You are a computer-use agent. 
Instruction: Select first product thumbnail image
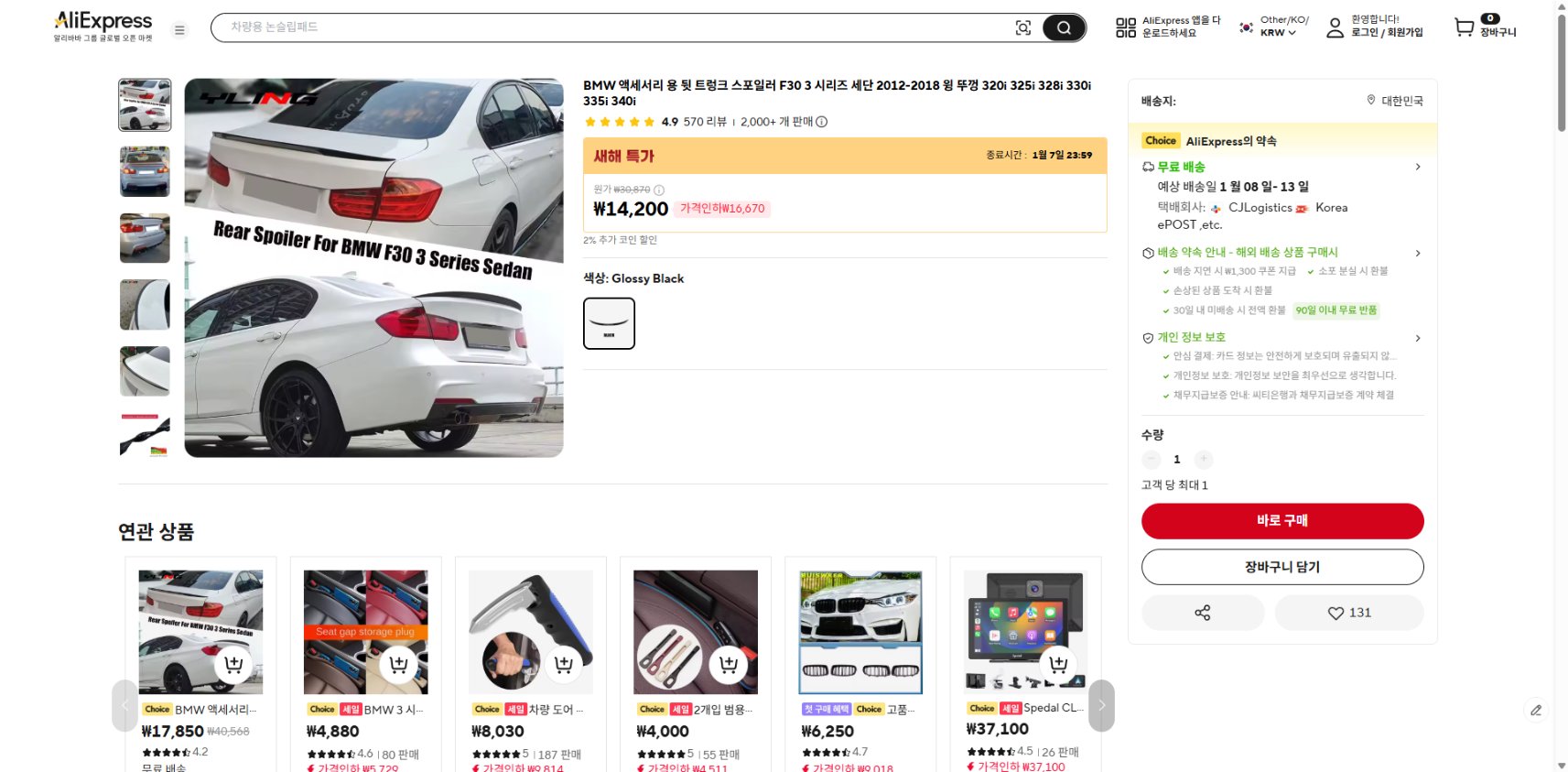coord(145,104)
